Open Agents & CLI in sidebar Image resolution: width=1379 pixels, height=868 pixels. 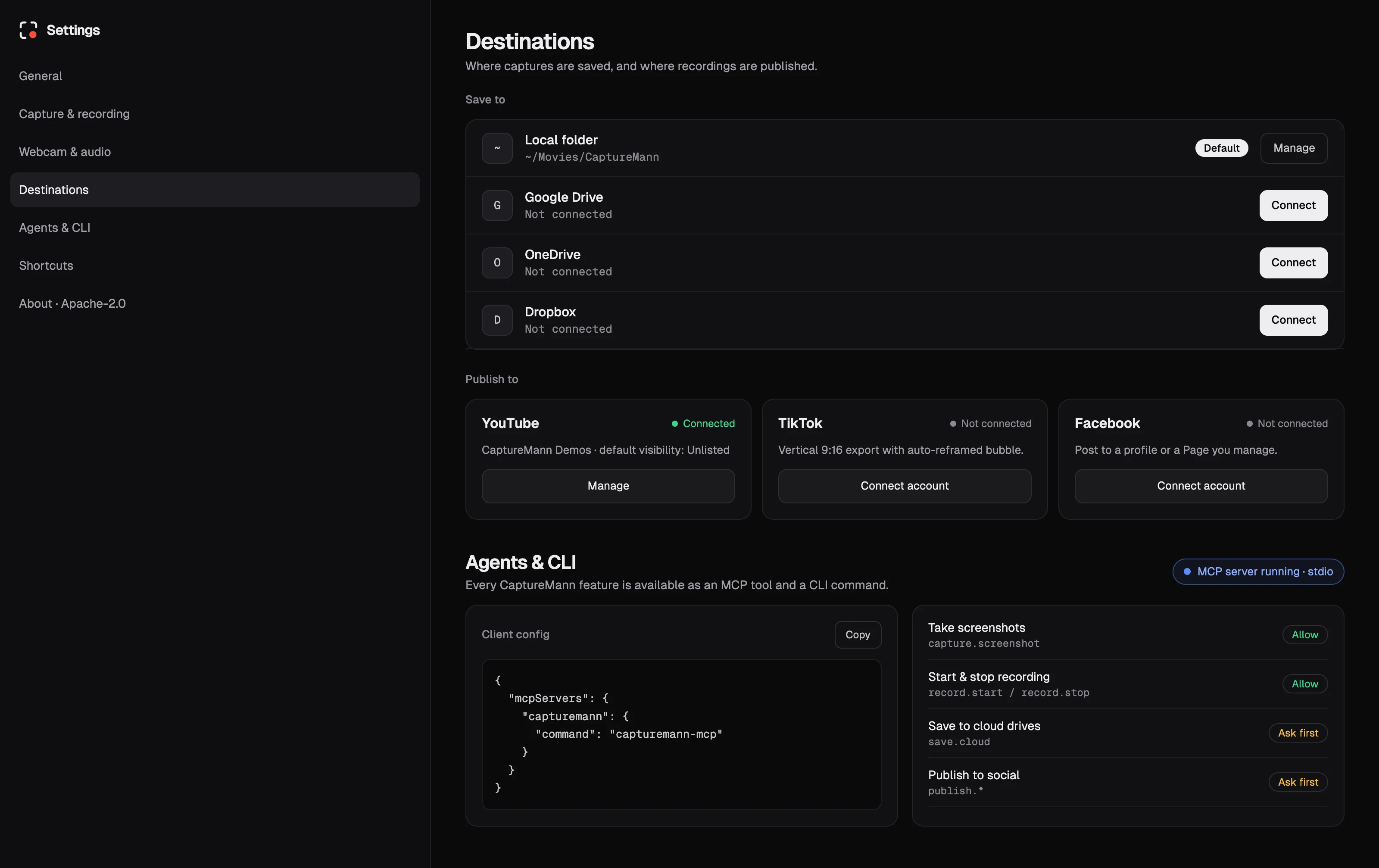[215, 227]
